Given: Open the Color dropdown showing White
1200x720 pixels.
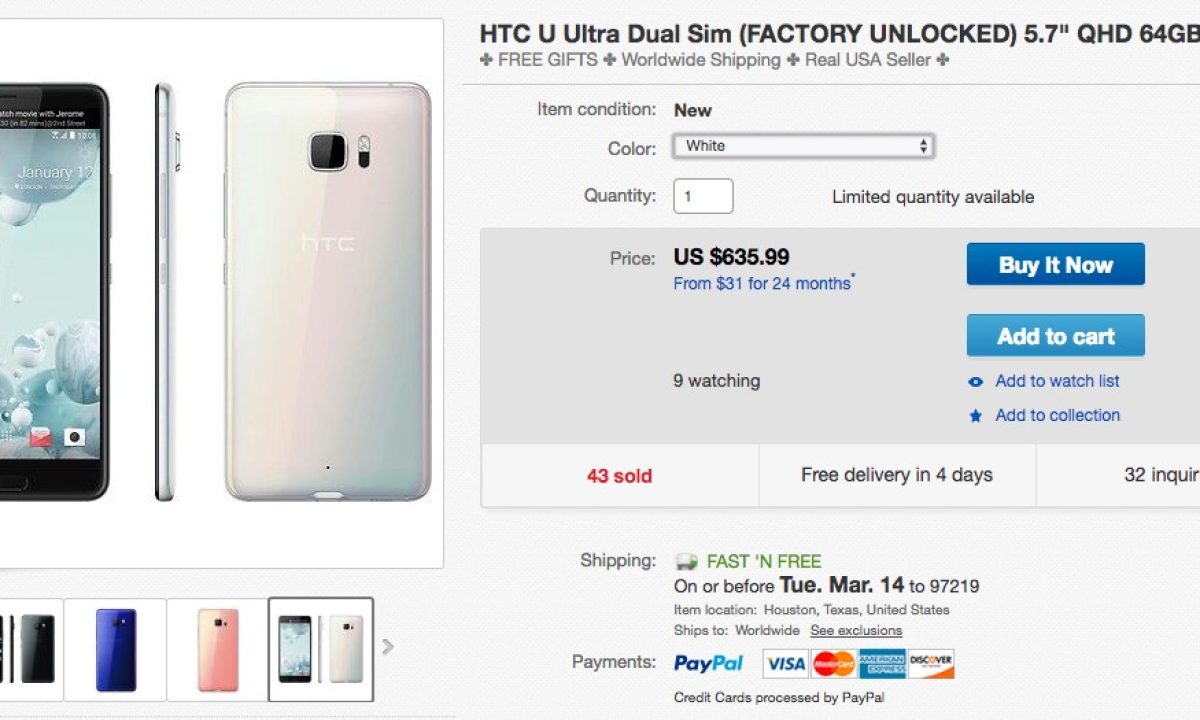Looking at the screenshot, I should (803, 147).
